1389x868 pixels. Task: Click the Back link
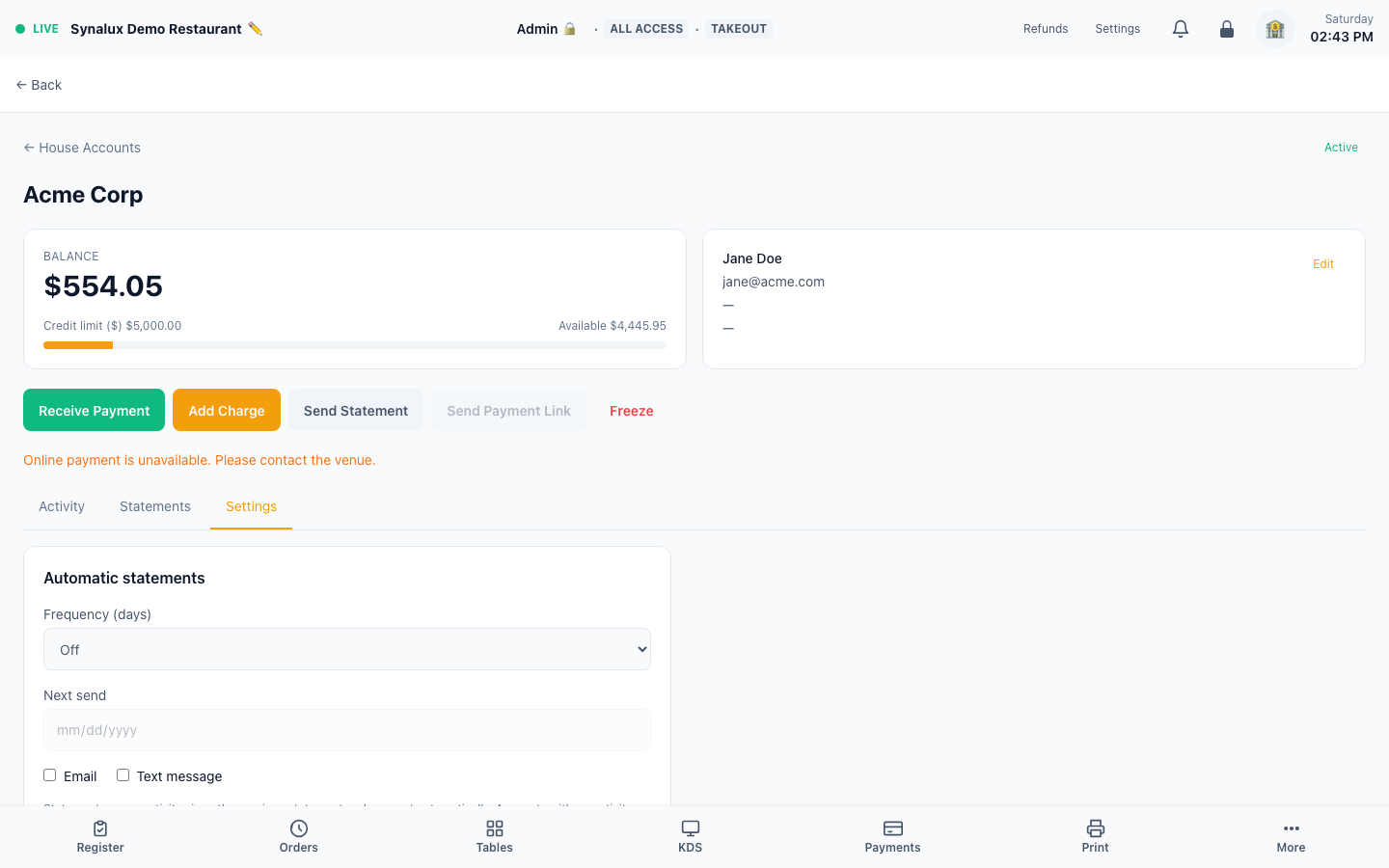(39, 85)
